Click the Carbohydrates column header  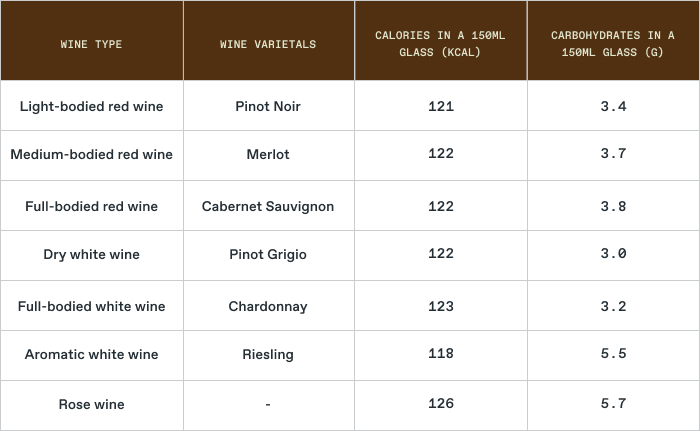pyautogui.click(x=613, y=43)
